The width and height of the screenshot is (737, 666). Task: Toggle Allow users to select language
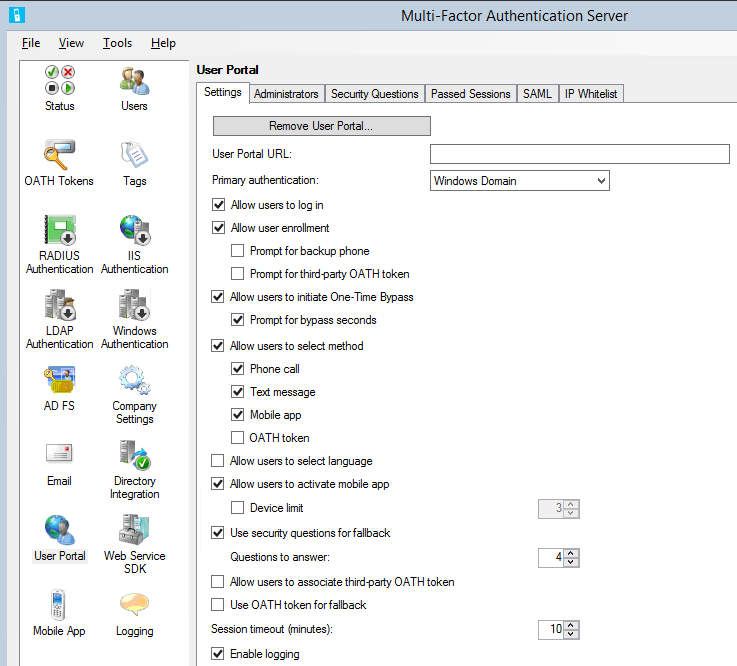218,461
